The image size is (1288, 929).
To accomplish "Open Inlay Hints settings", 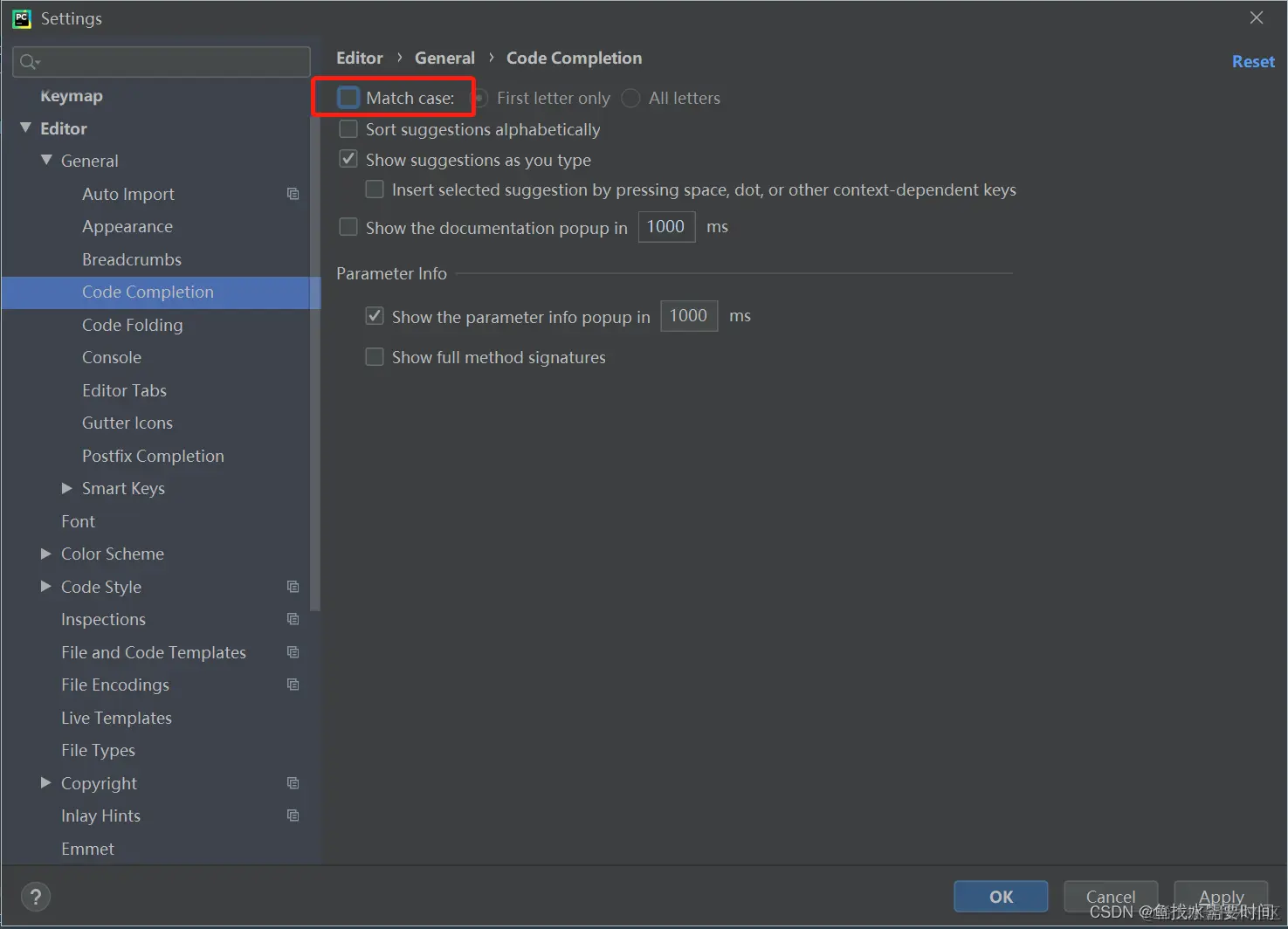I will tap(100, 815).
